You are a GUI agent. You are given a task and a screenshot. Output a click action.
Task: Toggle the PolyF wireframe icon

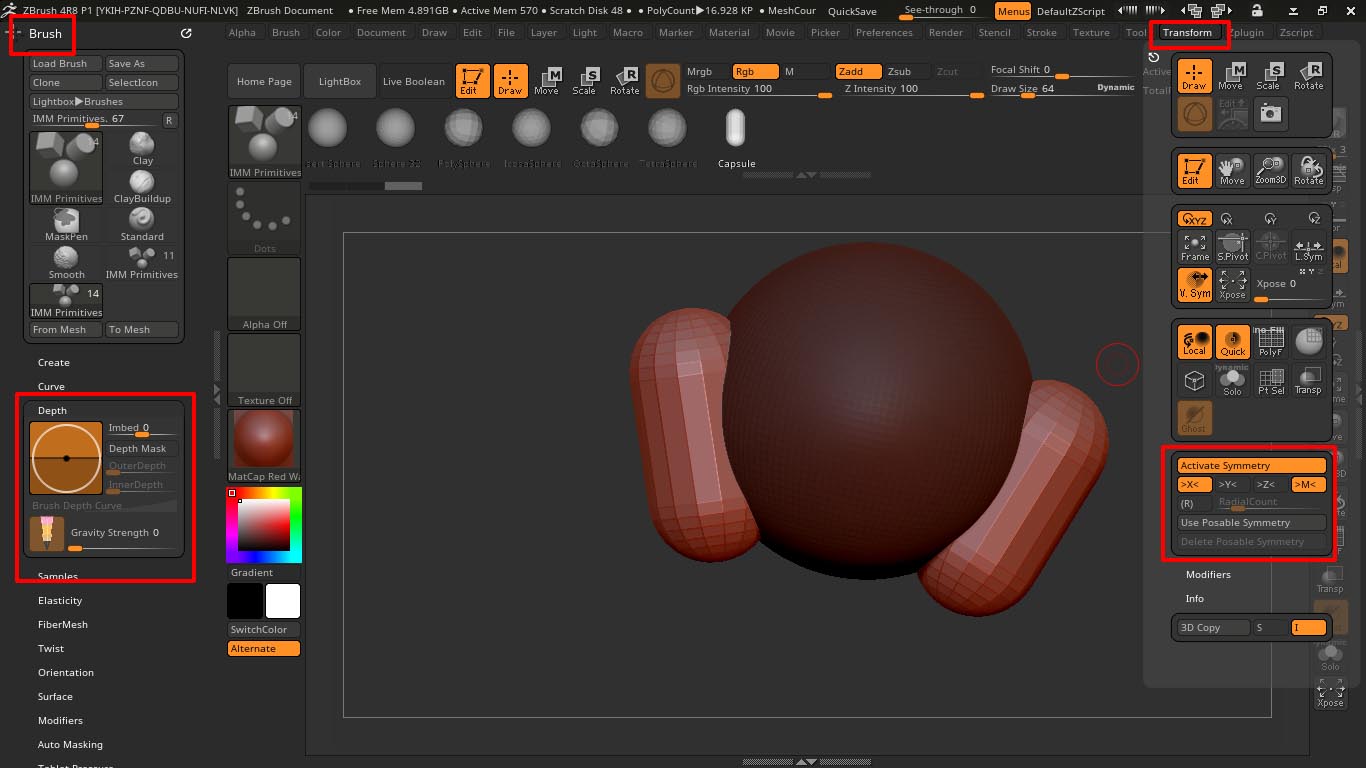[1270, 342]
